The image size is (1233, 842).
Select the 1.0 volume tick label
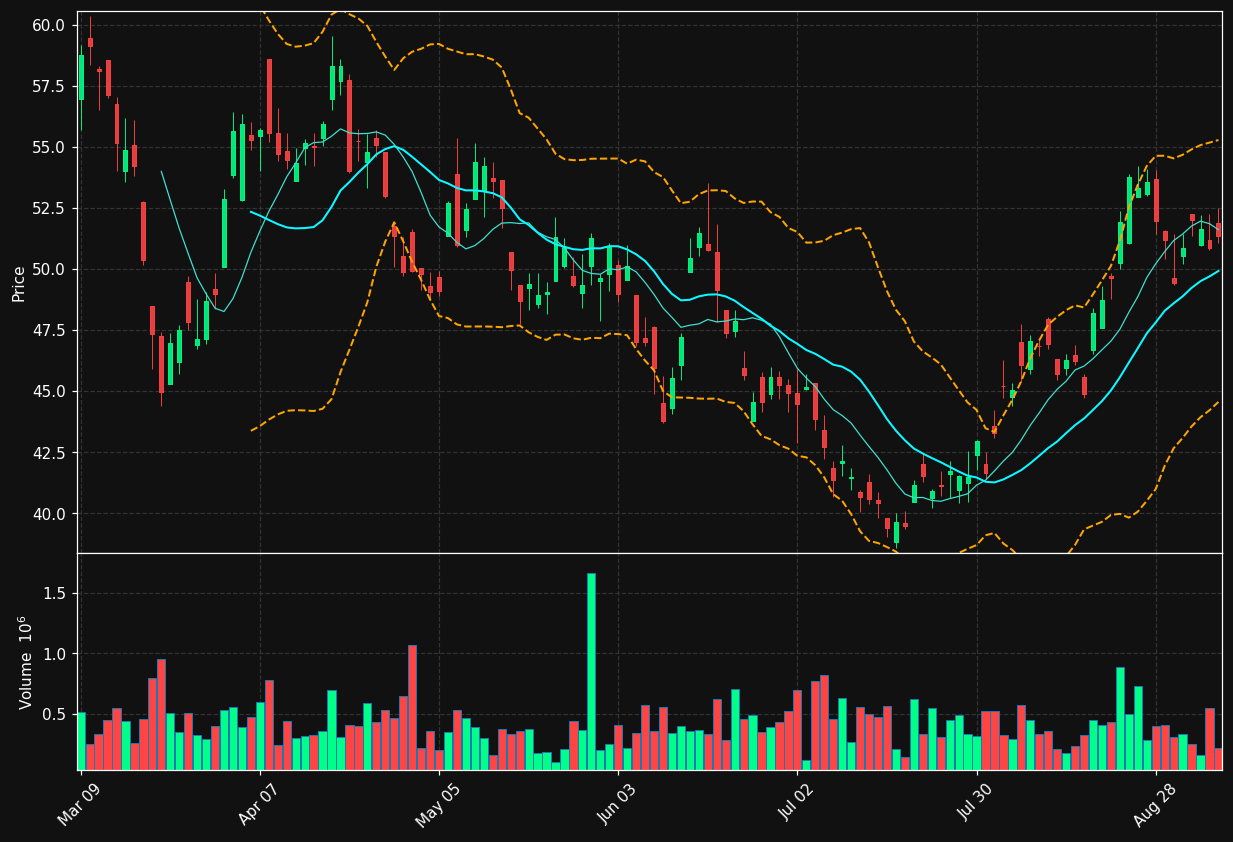[x=55, y=654]
